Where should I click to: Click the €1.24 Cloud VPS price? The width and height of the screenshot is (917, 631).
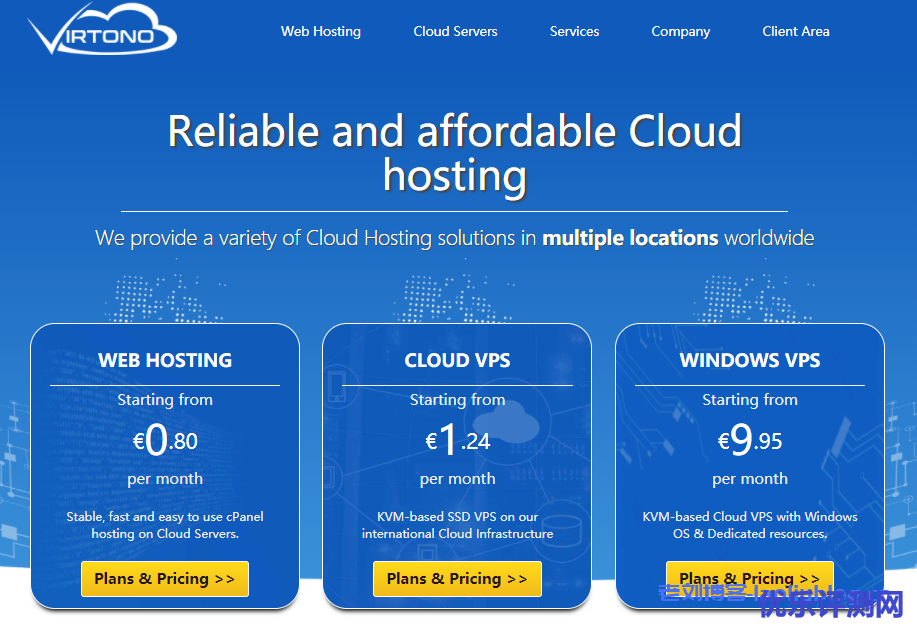tap(457, 440)
